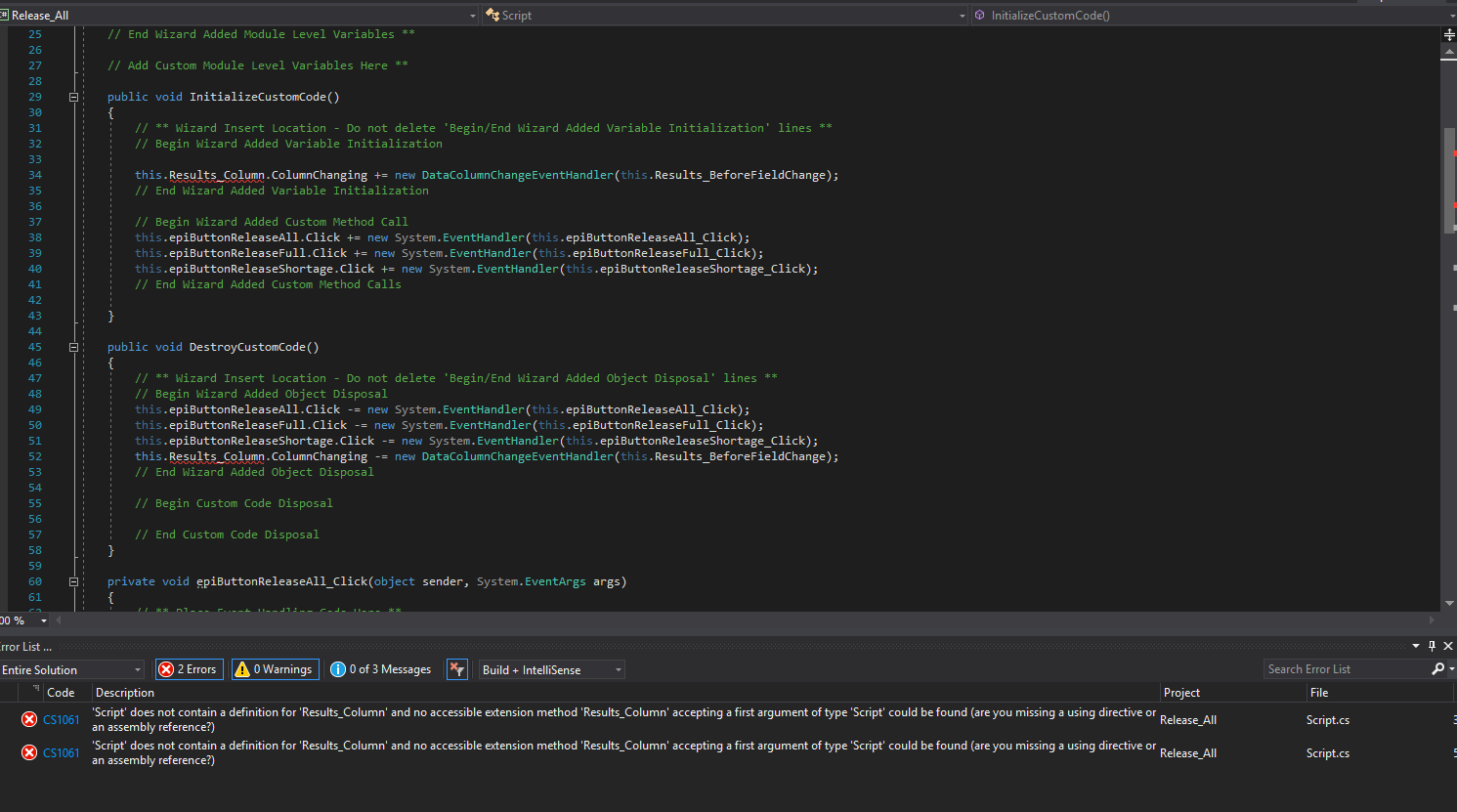Open the second CS1061 error code link
Viewport: 1457px width, 812px height.
click(61, 753)
